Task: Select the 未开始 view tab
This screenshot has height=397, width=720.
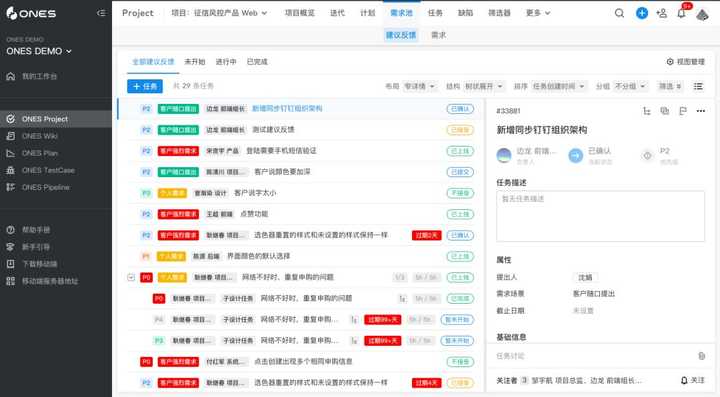Action: (x=195, y=62)
